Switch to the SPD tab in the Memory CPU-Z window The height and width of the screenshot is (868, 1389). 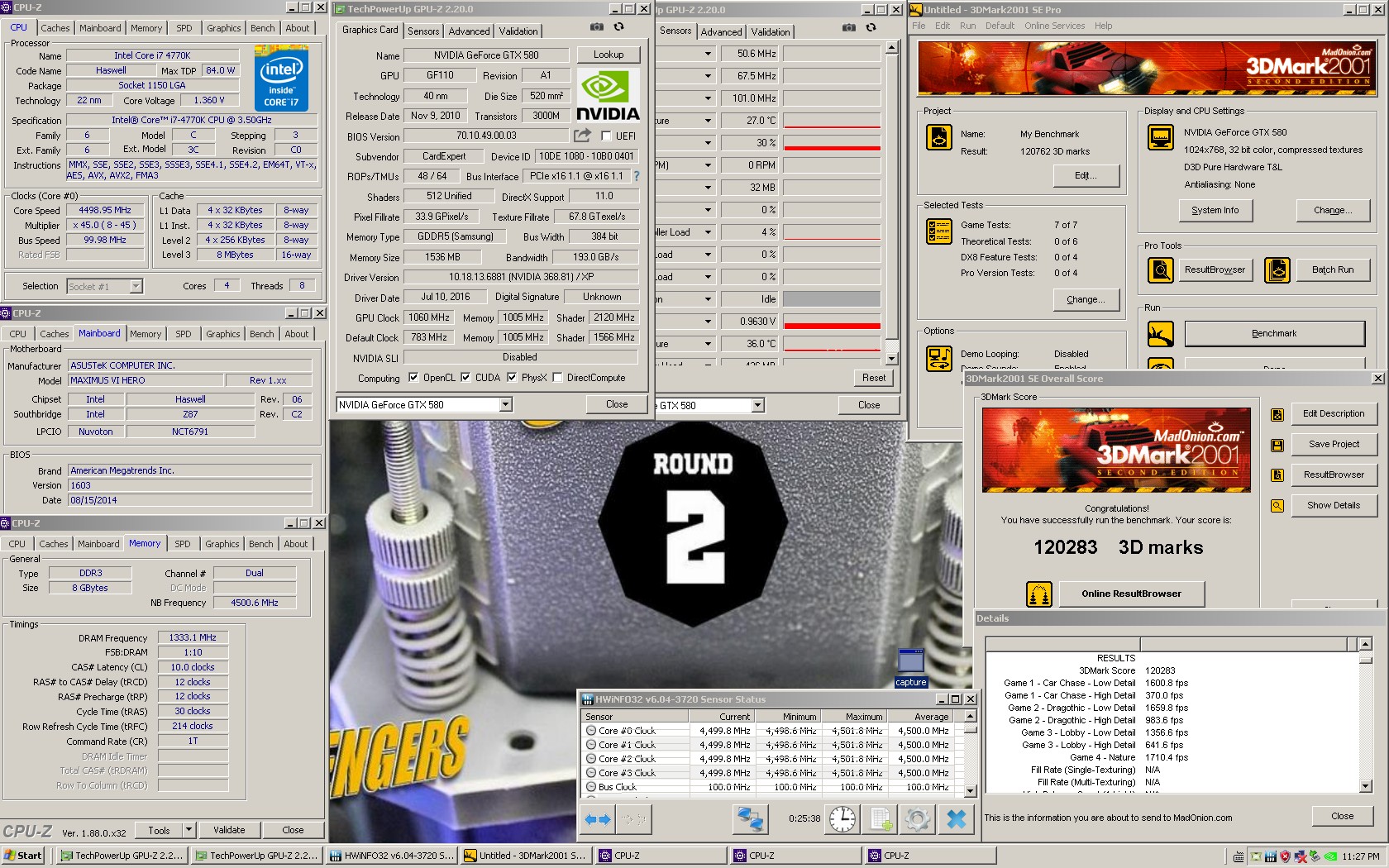183,544
